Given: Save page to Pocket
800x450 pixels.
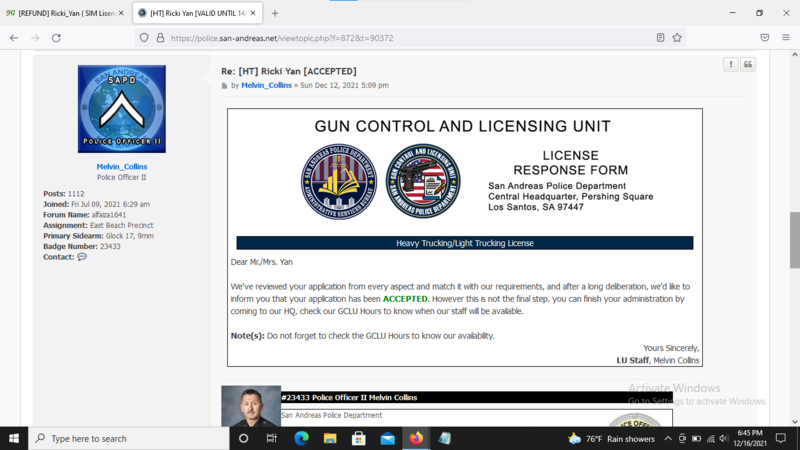Looking at the screenshot, I should (x=764, y=37).
